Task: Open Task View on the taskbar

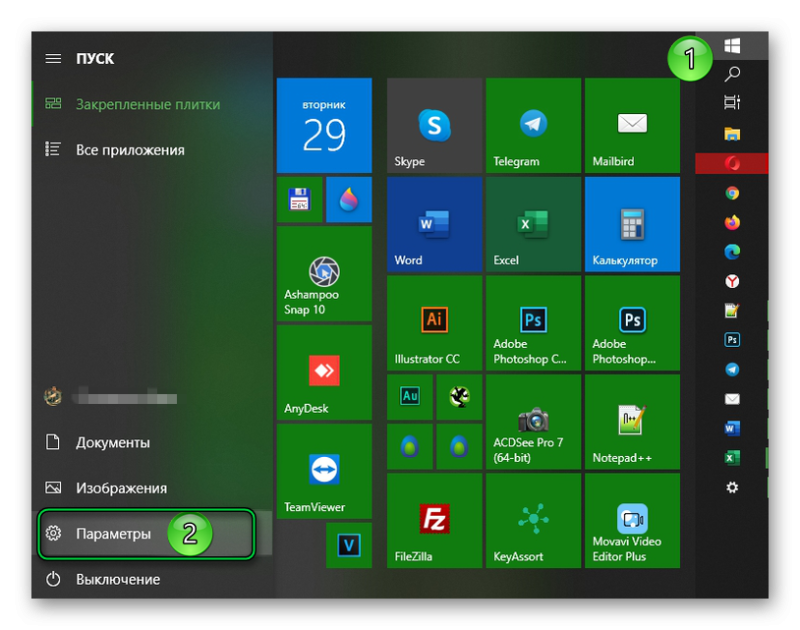Action: coord(732,103)
